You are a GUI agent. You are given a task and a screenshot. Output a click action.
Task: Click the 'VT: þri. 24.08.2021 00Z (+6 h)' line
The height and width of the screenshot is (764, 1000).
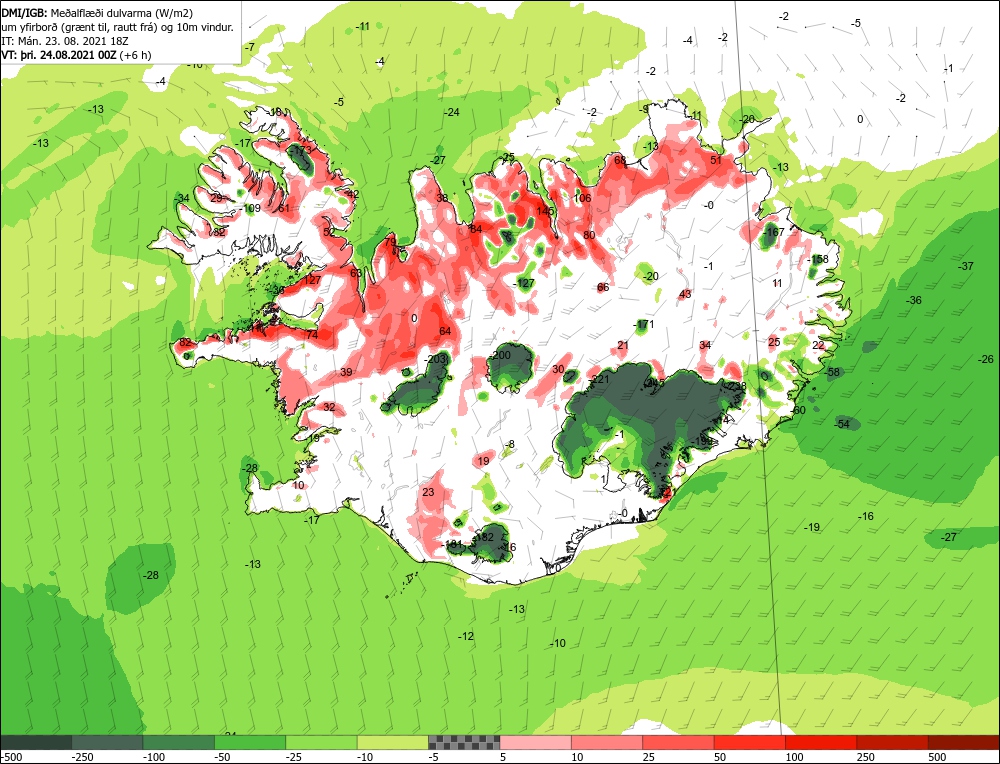(77, 55)
